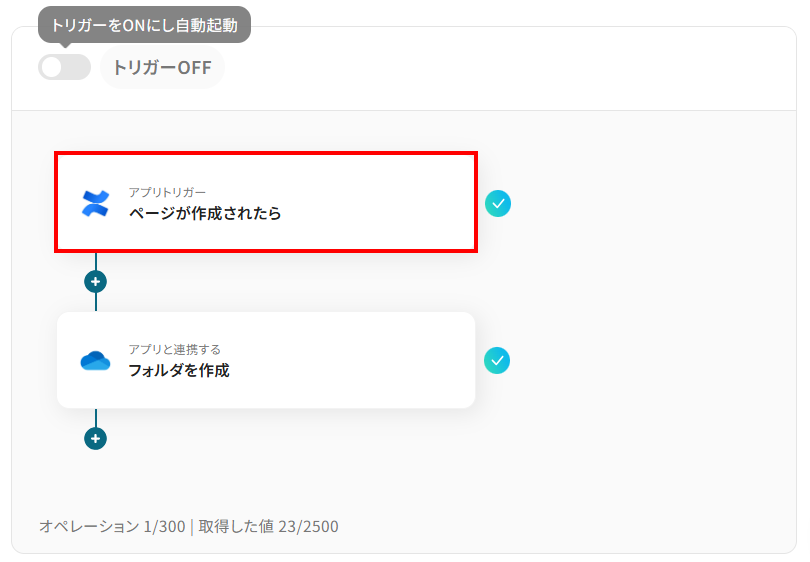810x562 pixels.
Task: Open the フォルダを作成 action card
Action: click(x=266, y=360)
